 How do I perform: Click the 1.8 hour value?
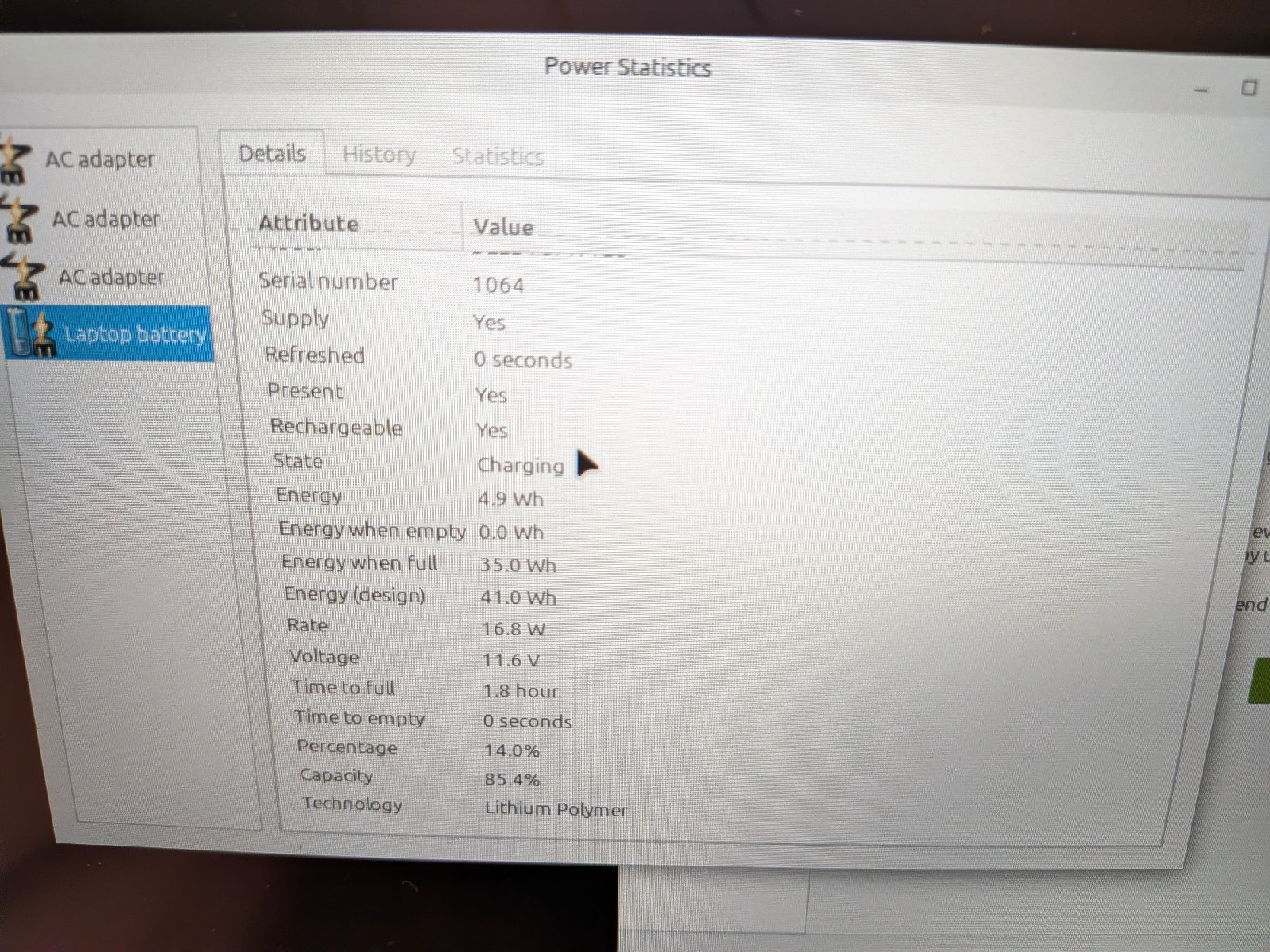pos(521,691)
